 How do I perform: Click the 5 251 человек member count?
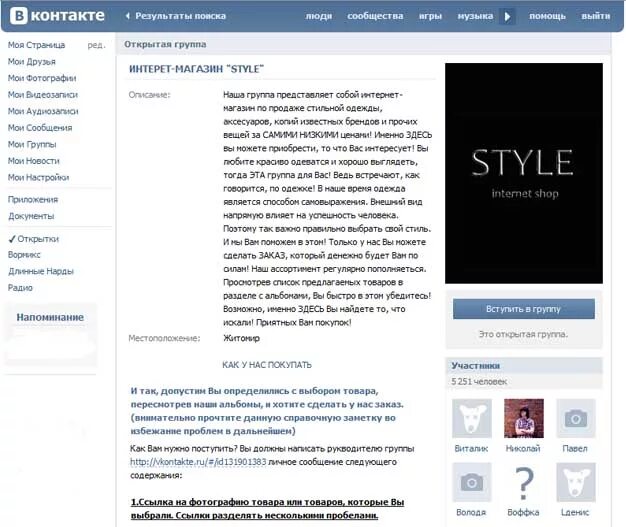(479, 381)
